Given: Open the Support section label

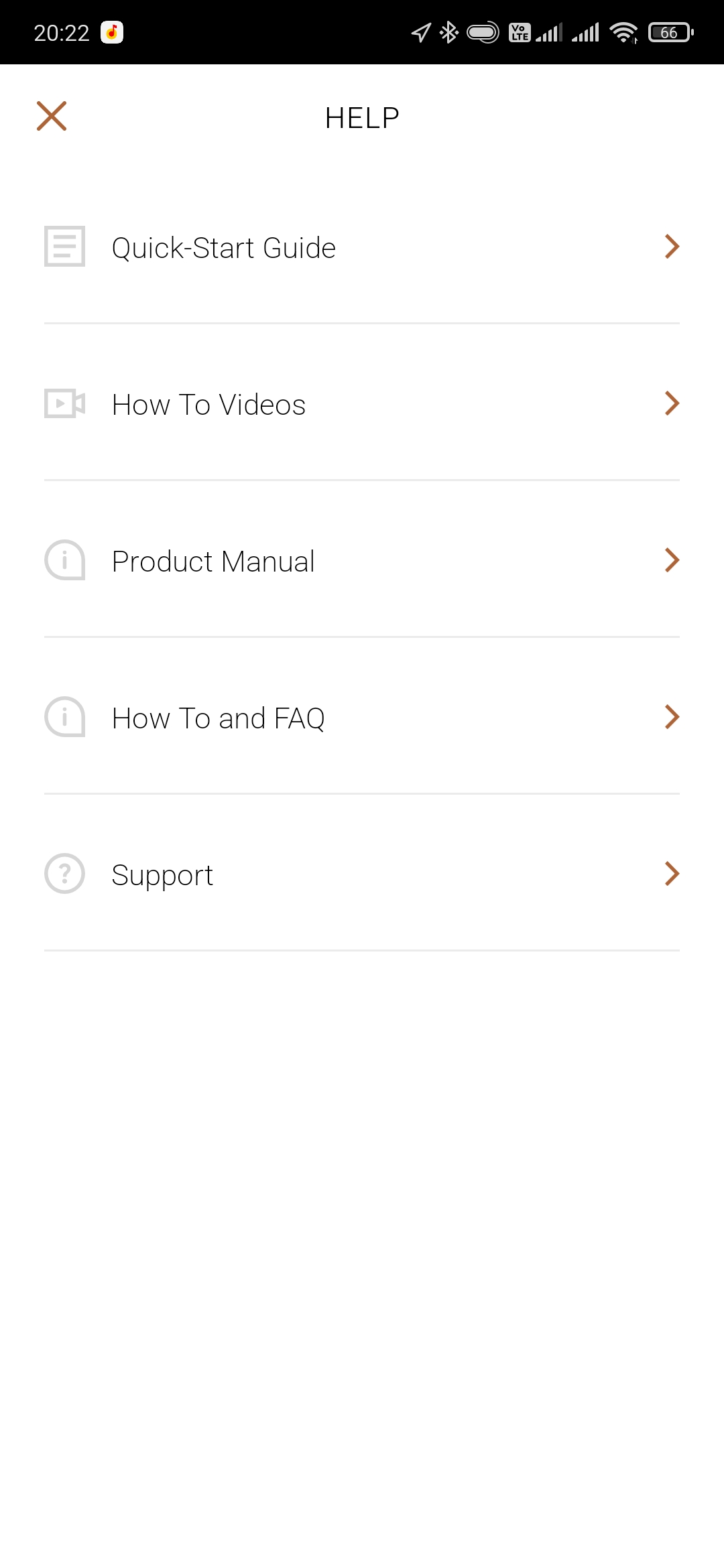Looking at the screenshot, I should [162, 875].
